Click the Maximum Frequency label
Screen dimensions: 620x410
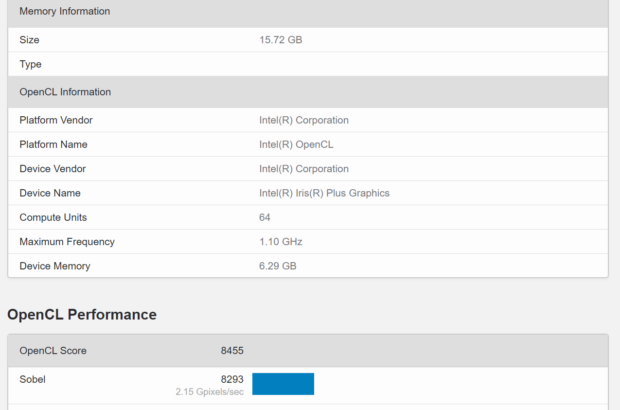coord(67,241)
